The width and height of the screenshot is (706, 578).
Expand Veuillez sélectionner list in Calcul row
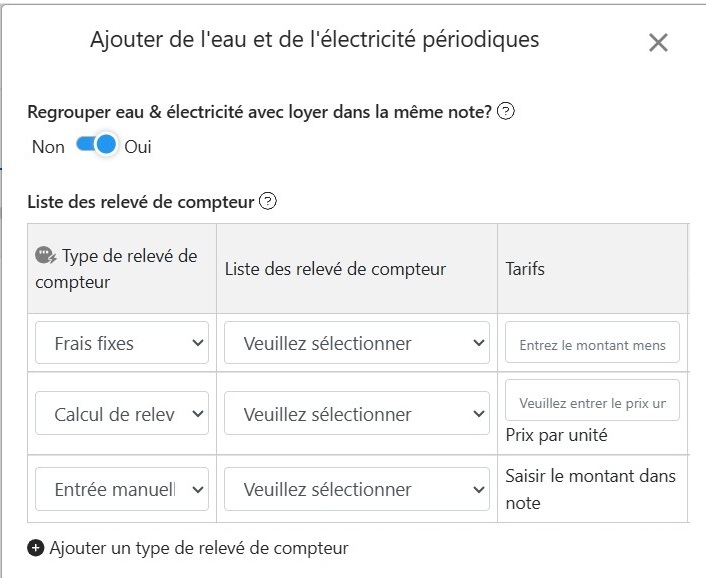[x=357, y=414]
